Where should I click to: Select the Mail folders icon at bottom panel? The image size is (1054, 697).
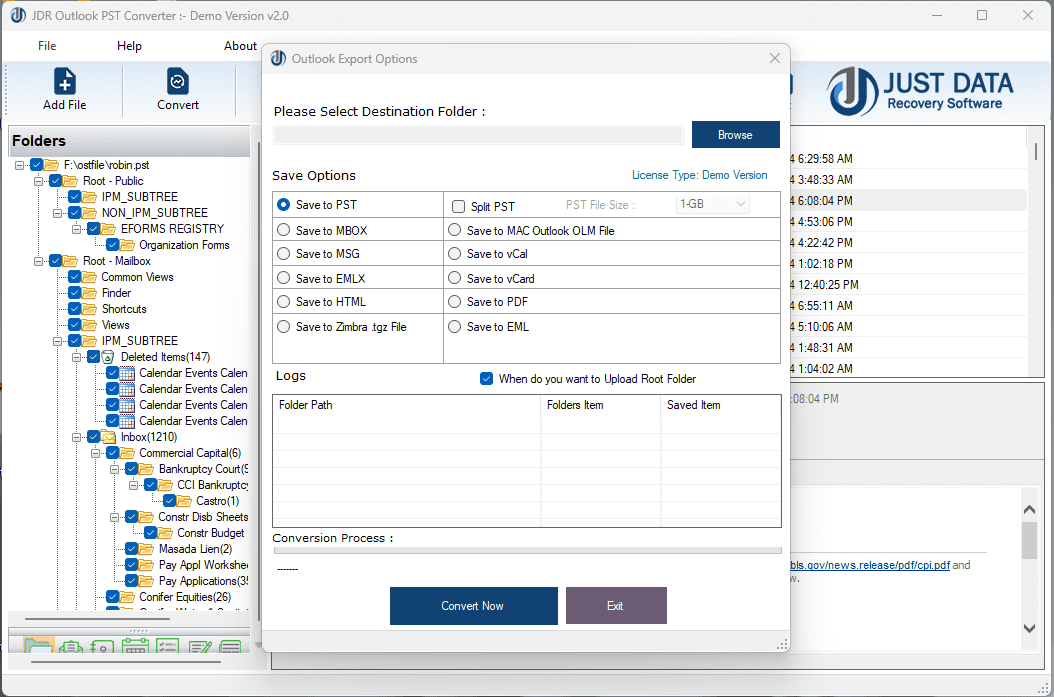click(x=38, y=648)
